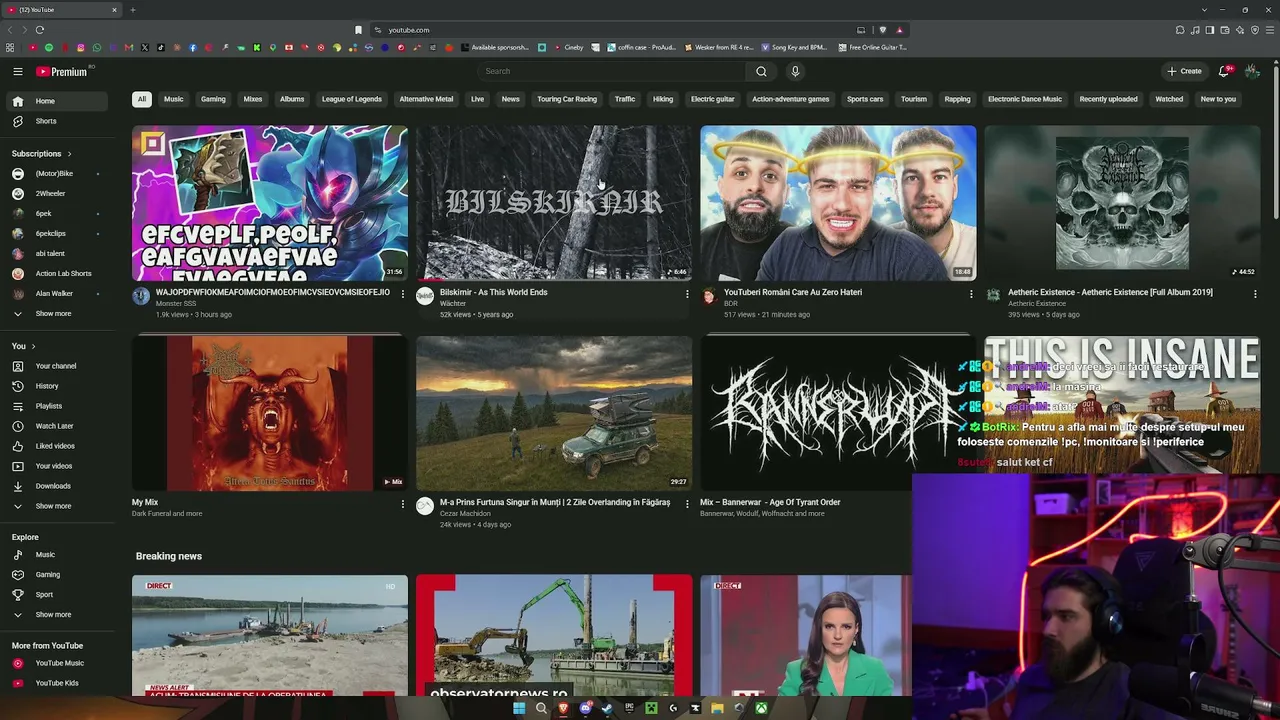Expand Show more under You

(x=56, y=506)
